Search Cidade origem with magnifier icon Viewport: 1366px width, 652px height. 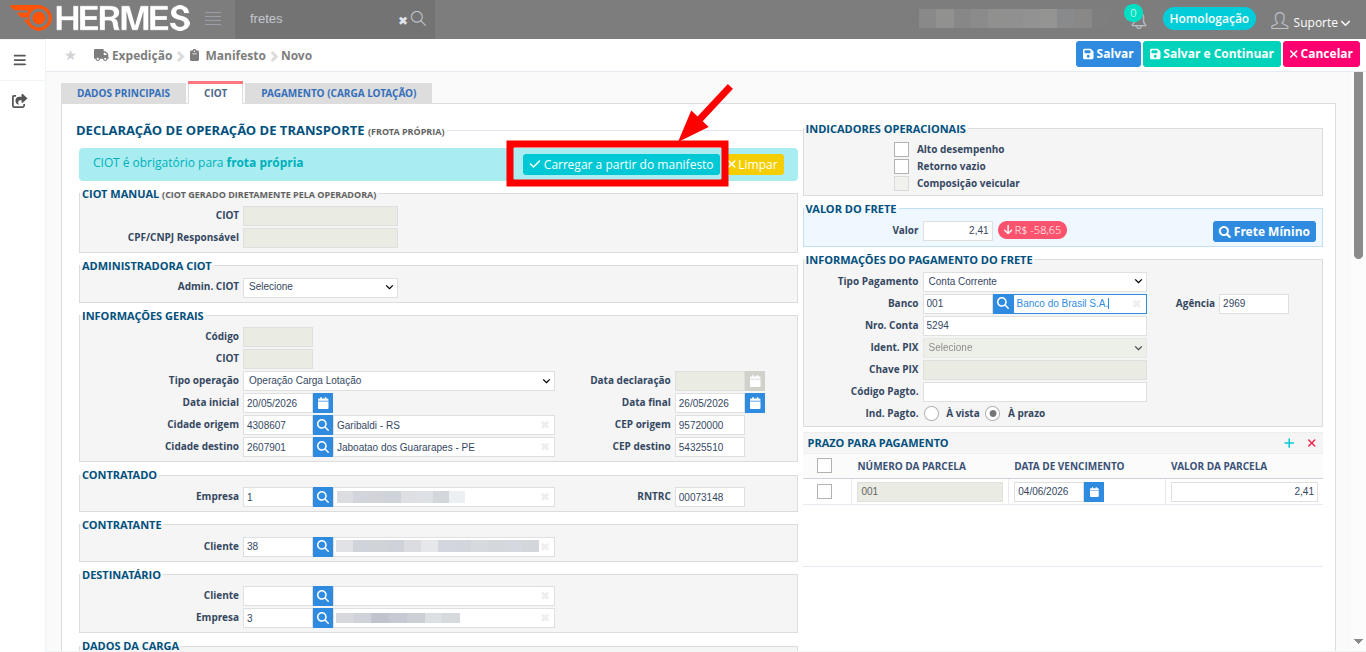click(323, 425)
